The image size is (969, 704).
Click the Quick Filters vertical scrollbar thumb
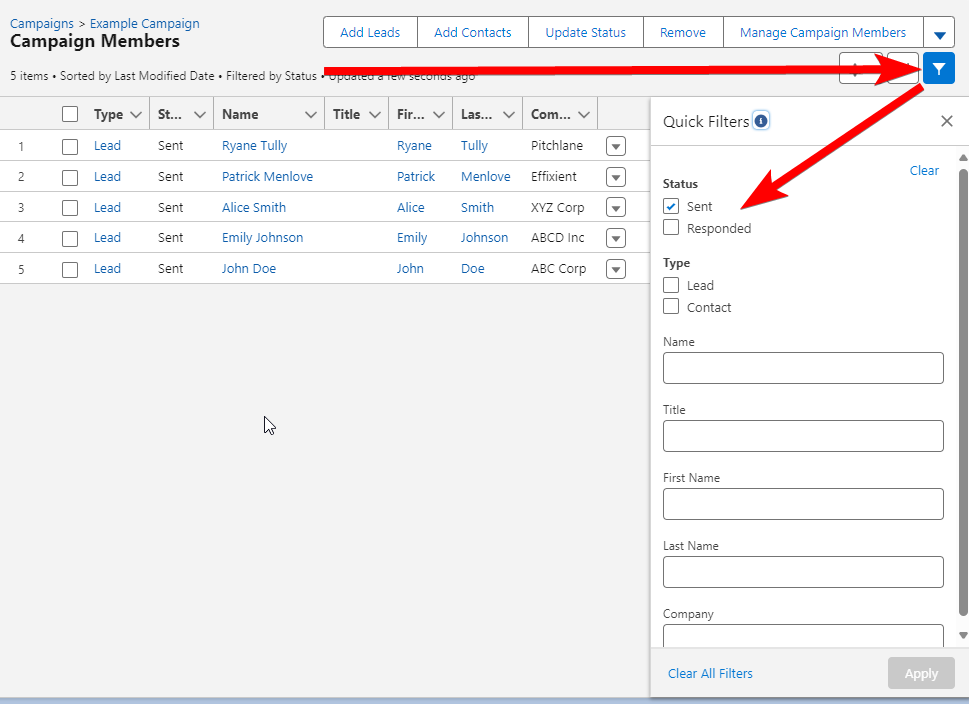(x=963, y=392)
